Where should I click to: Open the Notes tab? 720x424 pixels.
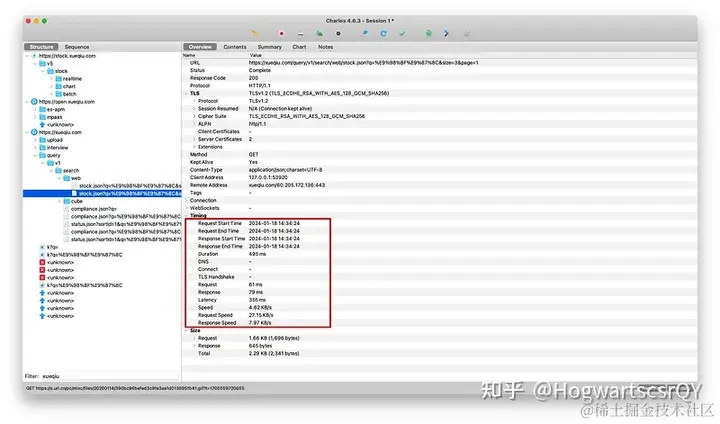326,47
